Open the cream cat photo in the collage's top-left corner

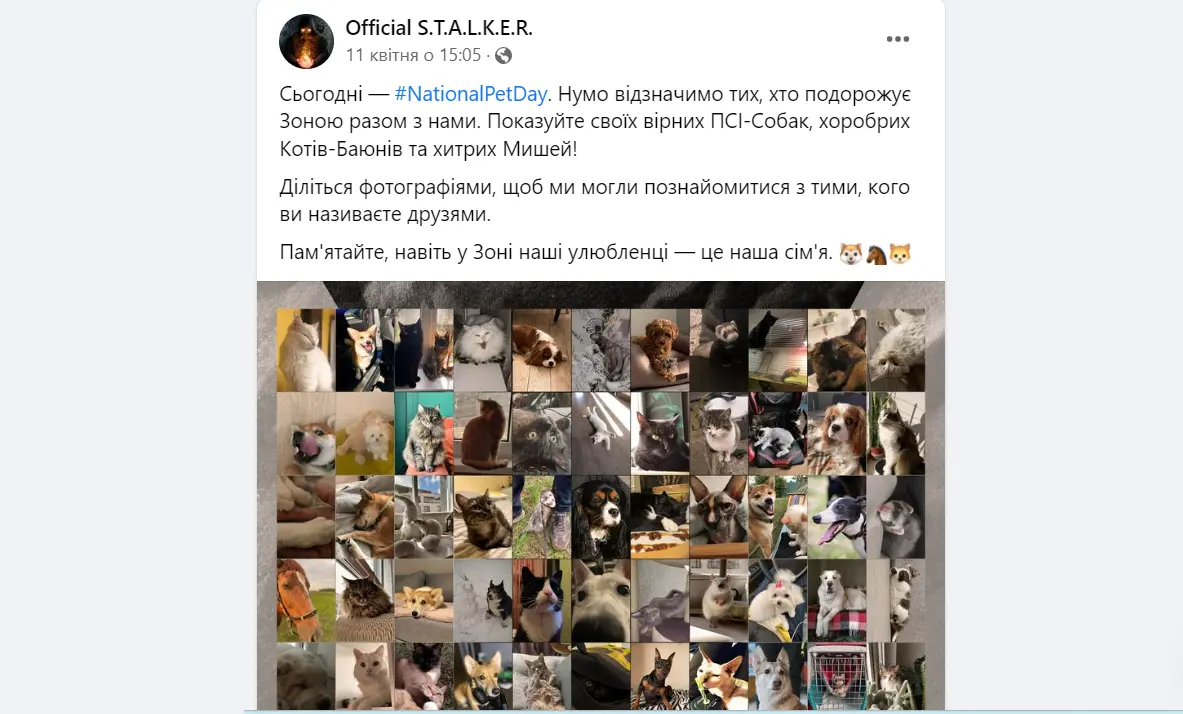[x=306, y=350]
